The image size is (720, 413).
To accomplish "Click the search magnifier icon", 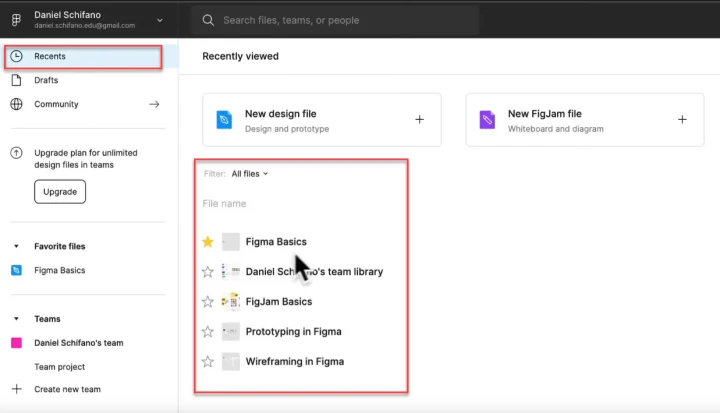I will pos(208,20).
